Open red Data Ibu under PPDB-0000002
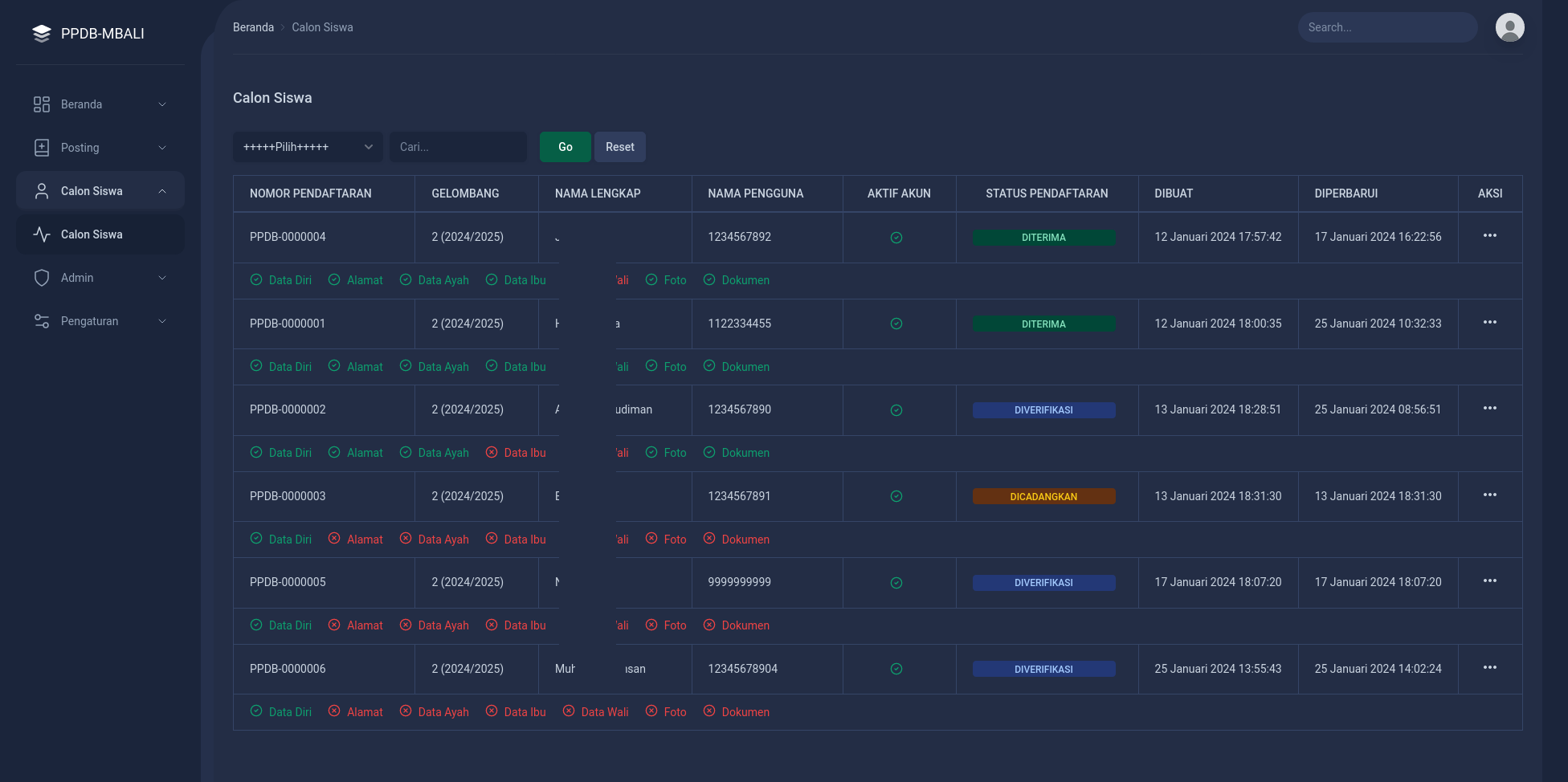The height and width of the screenshot is (782, 1568). pyautogui.click(x=516, y=453)
